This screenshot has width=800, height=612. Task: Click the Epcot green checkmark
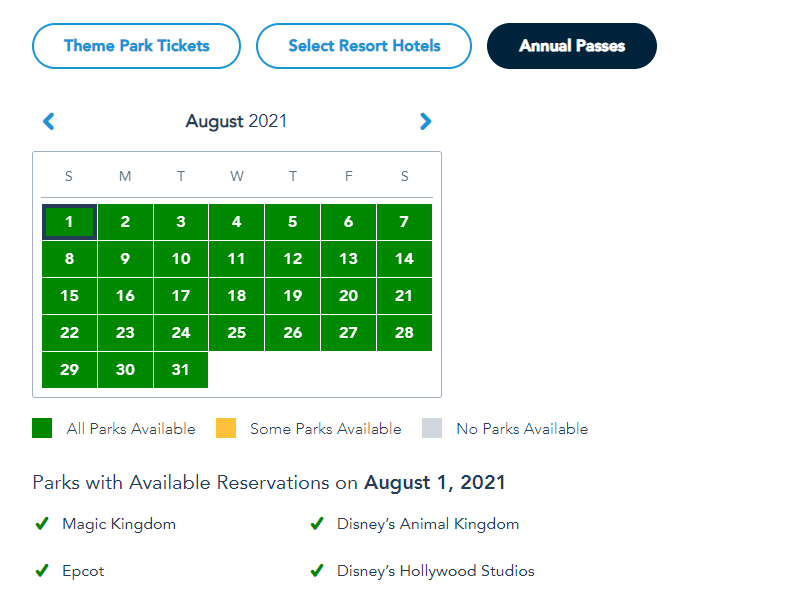point(42,571)
